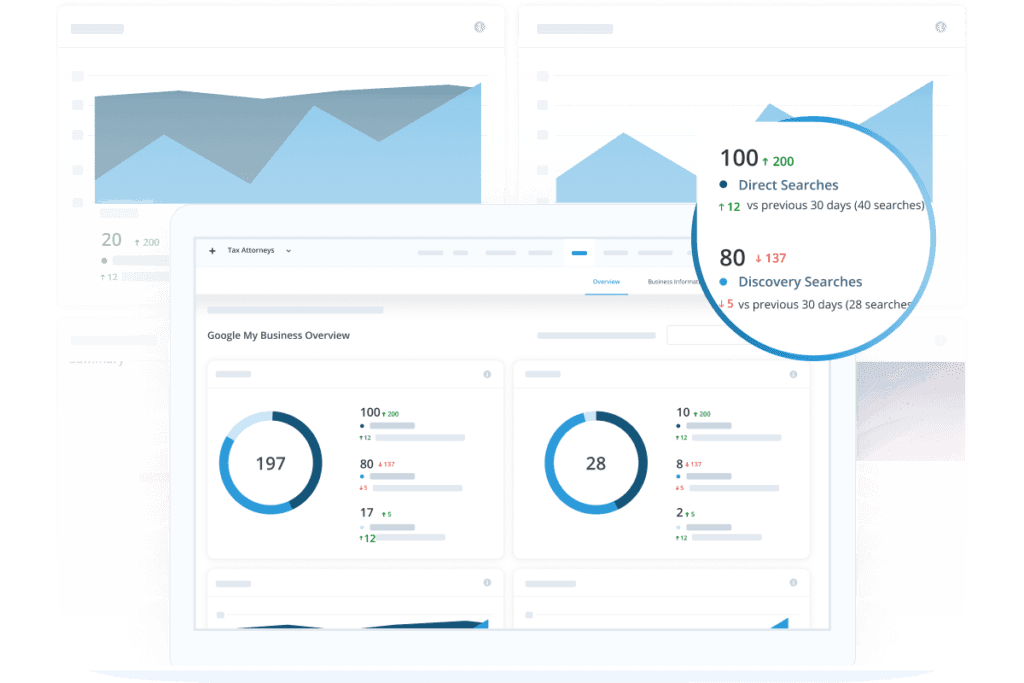The width and height of the screenshot is (1024, 683).
Task: Click the plus icon beside Tax Attorneys
Action: pyautogui.click(x=211, y=250)
